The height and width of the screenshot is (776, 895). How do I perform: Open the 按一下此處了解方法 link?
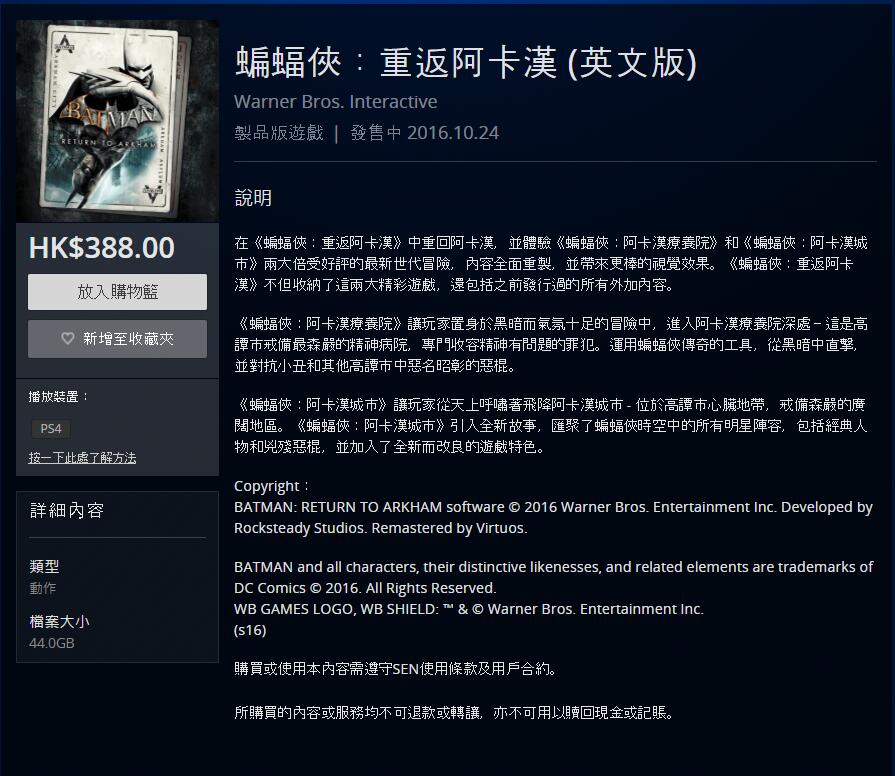(82, 458)
